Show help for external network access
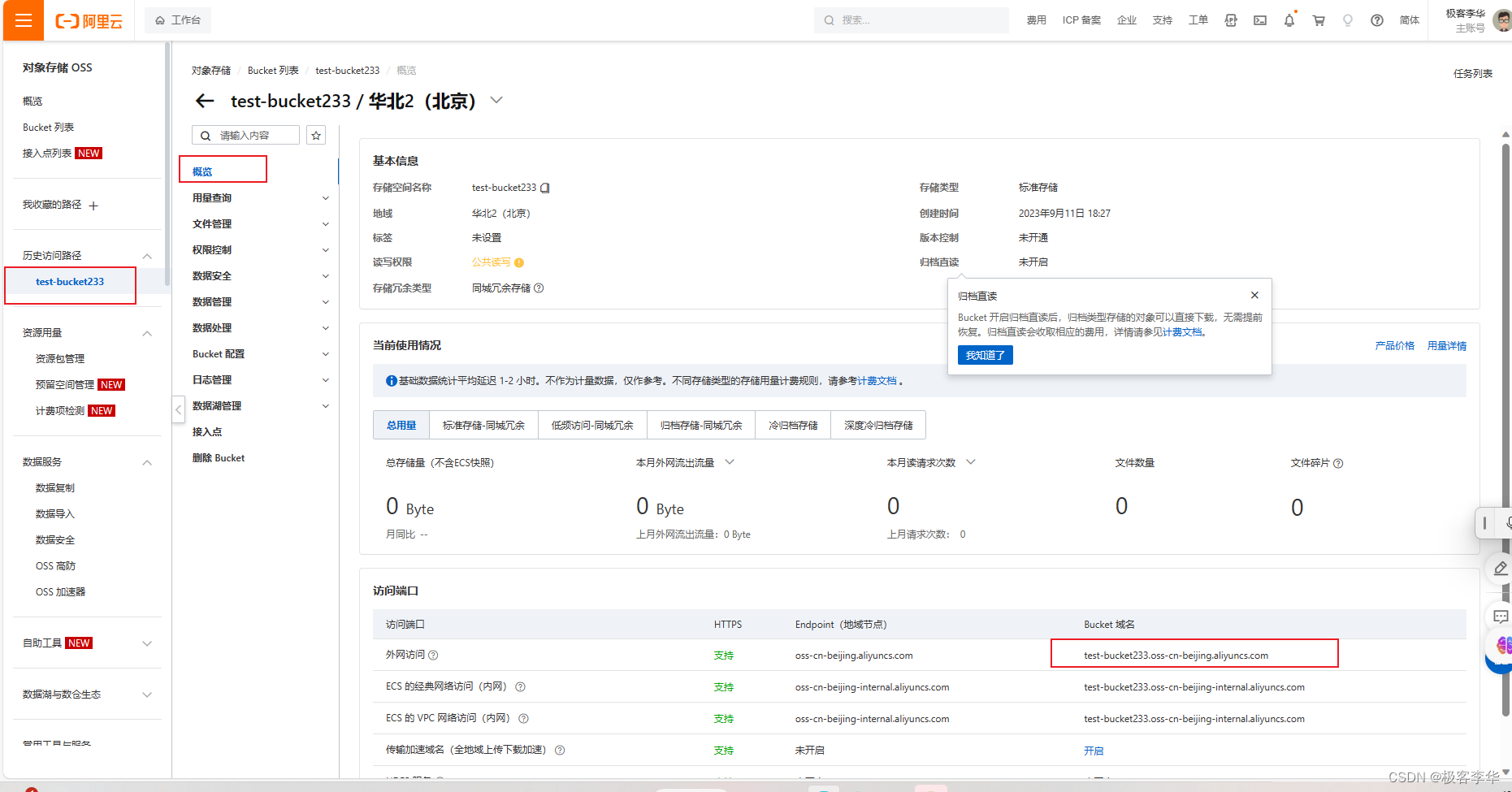 [433, 655]
